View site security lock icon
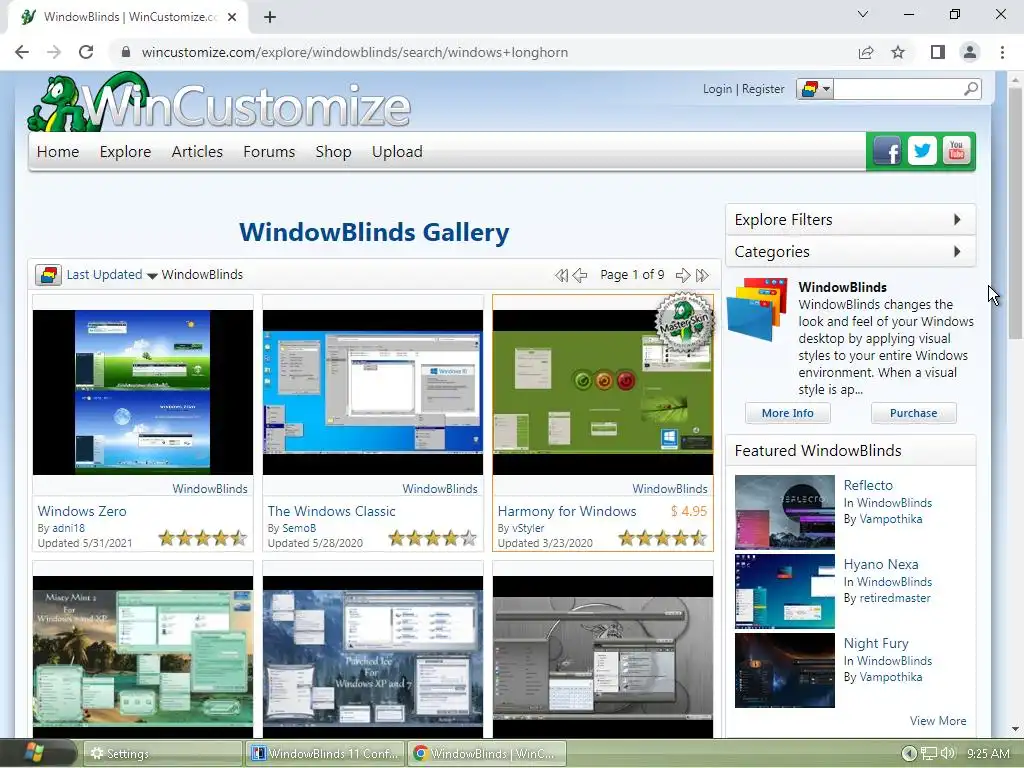 (126, 52)
